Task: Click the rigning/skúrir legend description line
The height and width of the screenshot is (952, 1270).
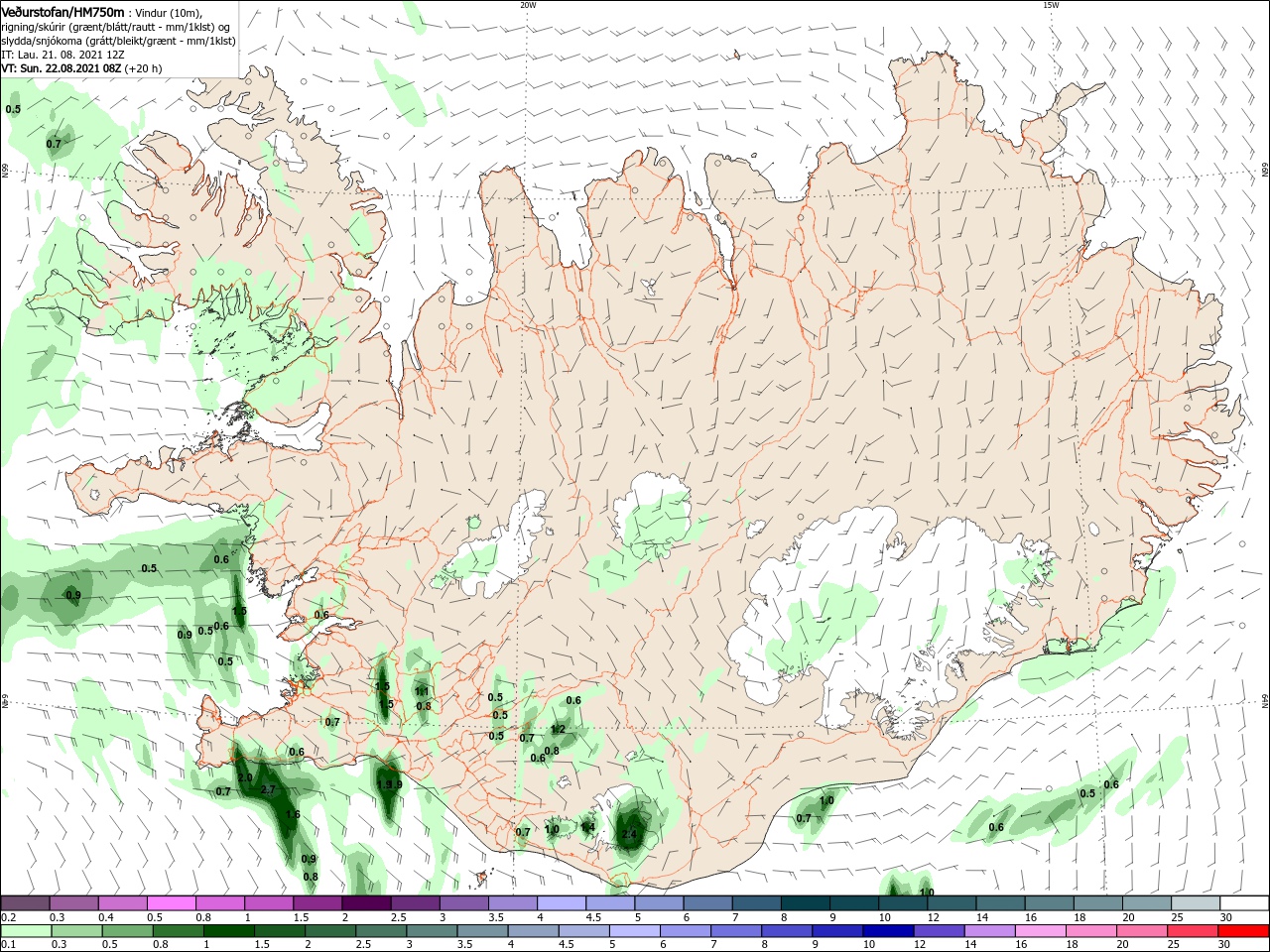Action: click(x=115, y=27)
